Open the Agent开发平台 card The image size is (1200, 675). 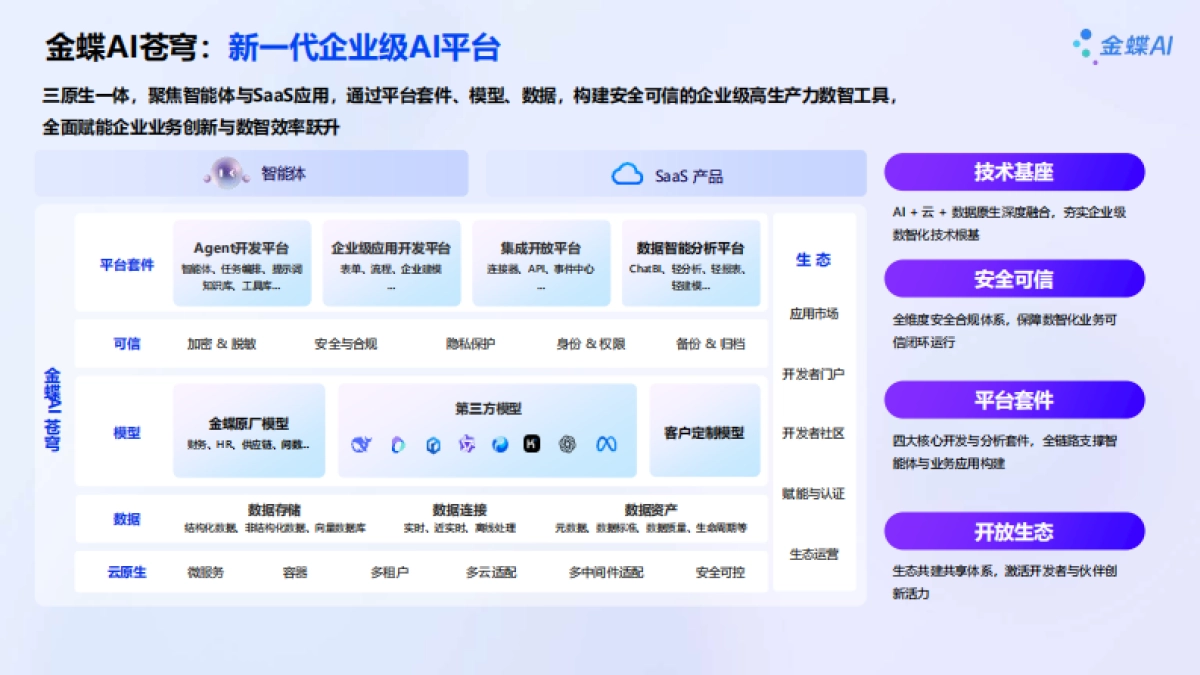tap(241, 263)
